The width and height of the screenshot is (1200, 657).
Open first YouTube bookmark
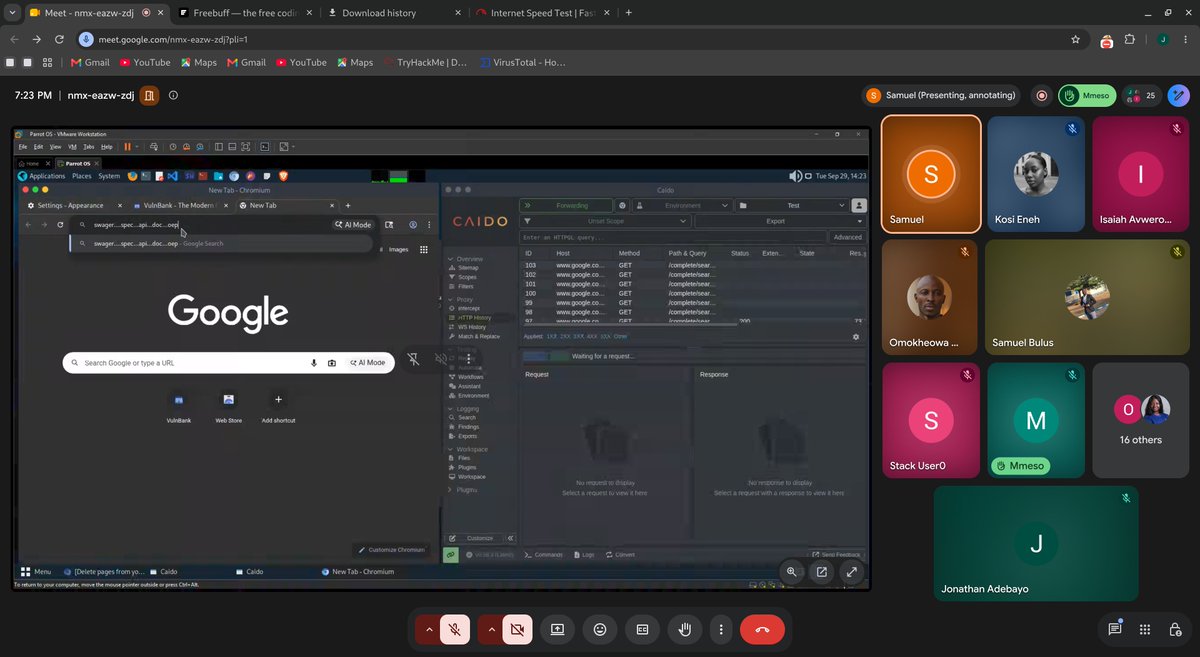tap(145, 62)
